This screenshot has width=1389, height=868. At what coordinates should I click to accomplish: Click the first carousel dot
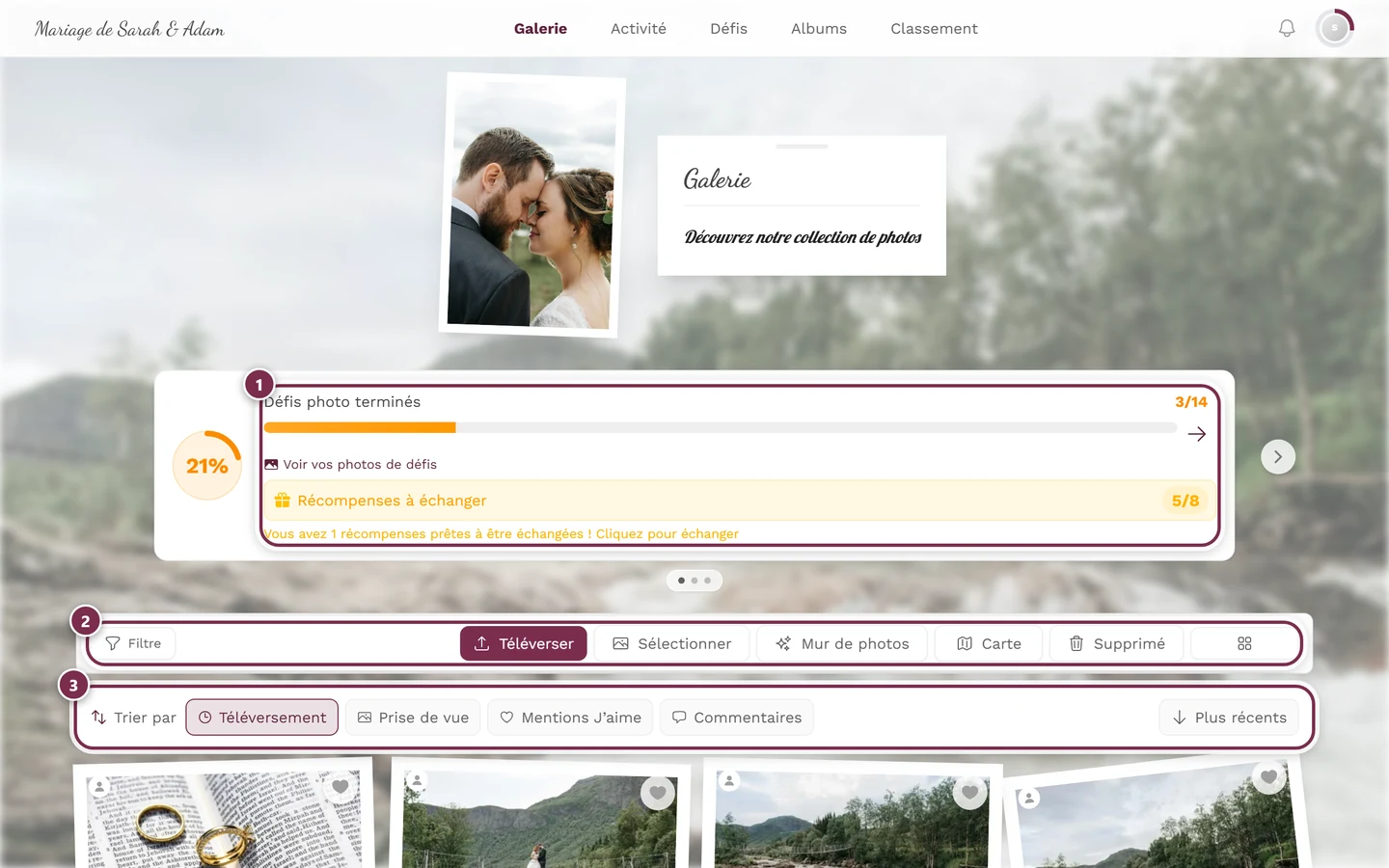tap(682, 581)
